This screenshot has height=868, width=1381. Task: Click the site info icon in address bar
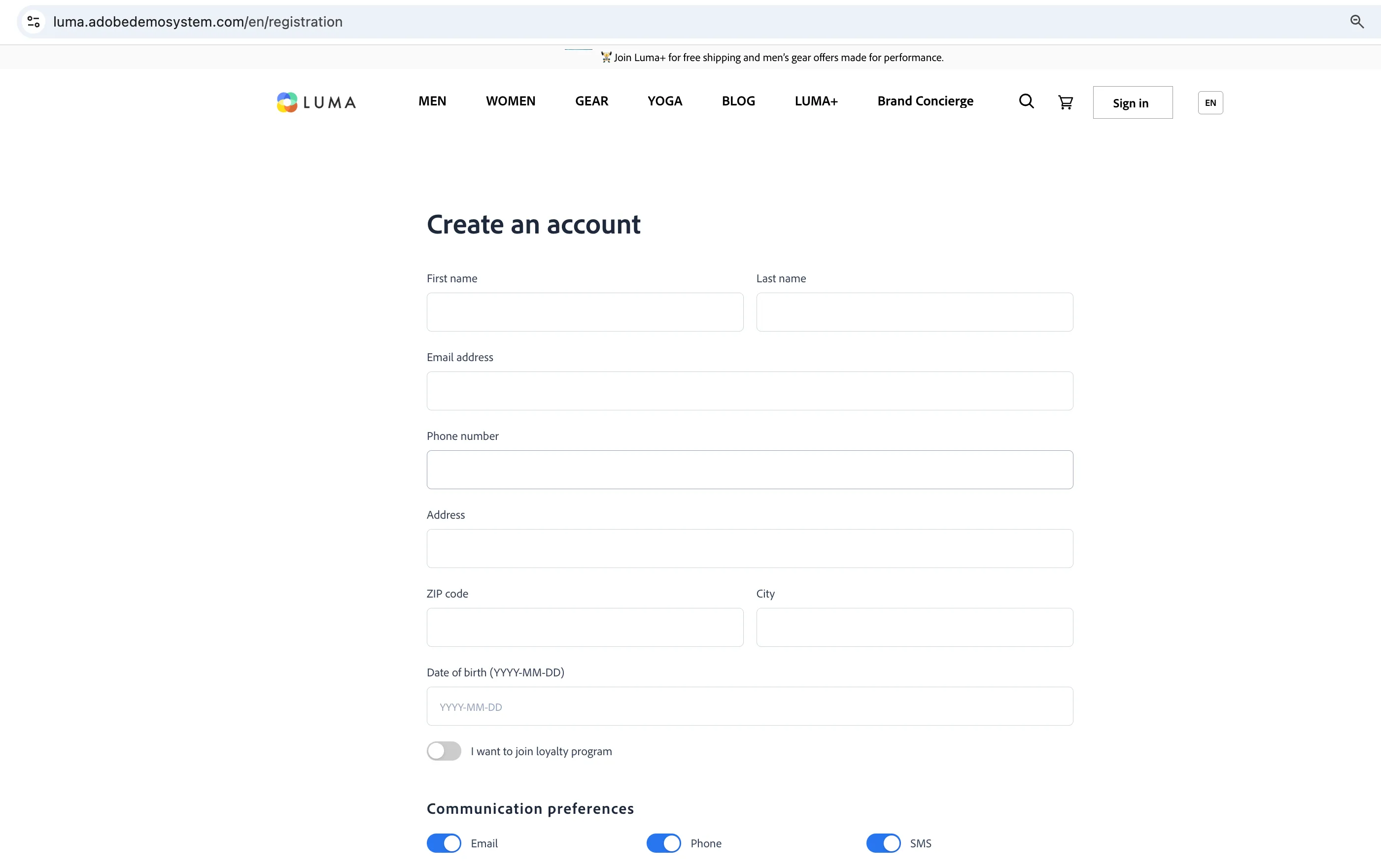coord(34,22)
